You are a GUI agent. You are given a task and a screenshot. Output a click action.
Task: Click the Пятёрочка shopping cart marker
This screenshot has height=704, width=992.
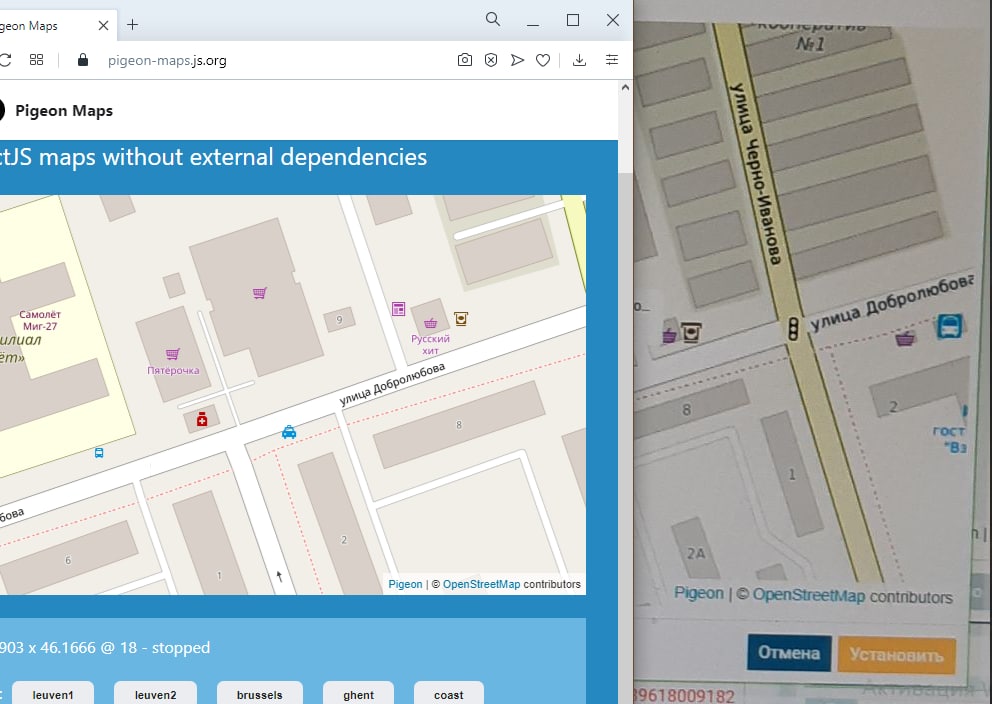(x=173, y=354)
